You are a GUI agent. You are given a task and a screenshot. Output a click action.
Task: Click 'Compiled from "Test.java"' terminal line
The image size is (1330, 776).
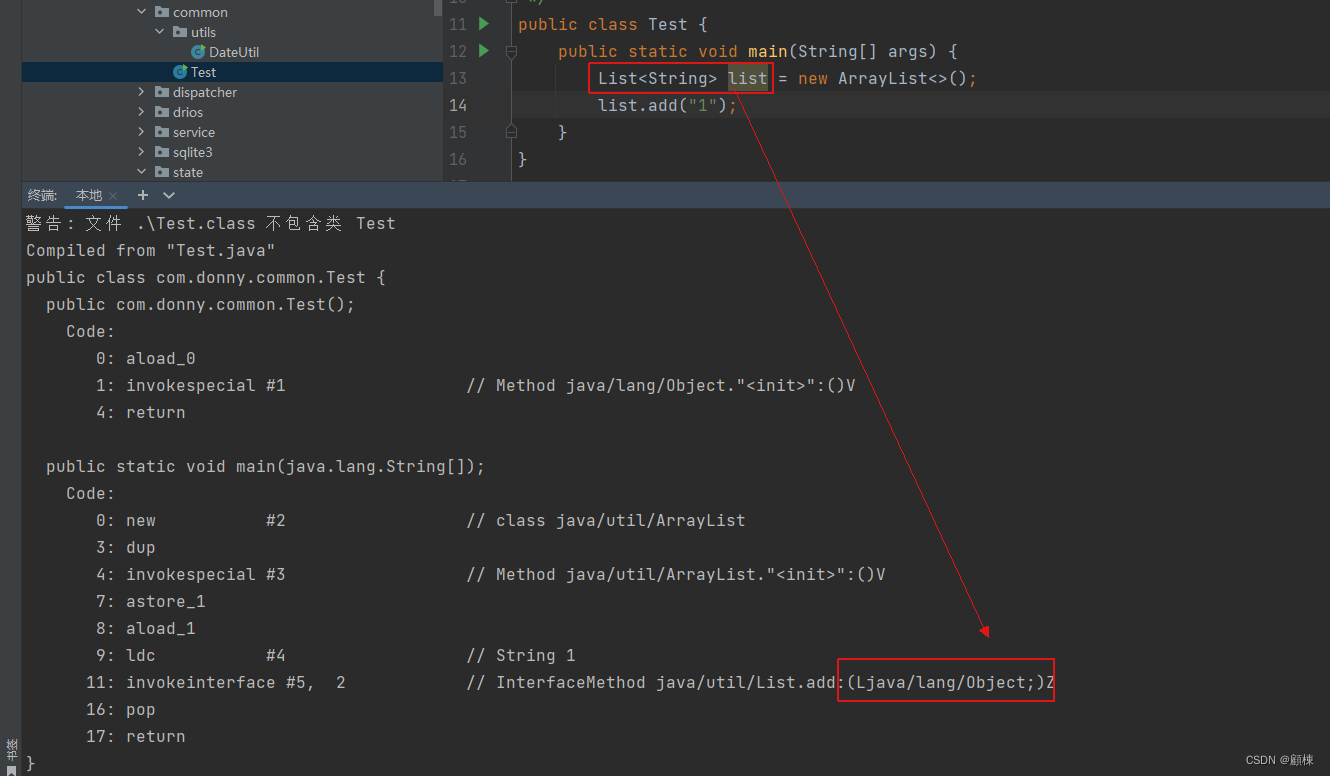coord(150,250)
